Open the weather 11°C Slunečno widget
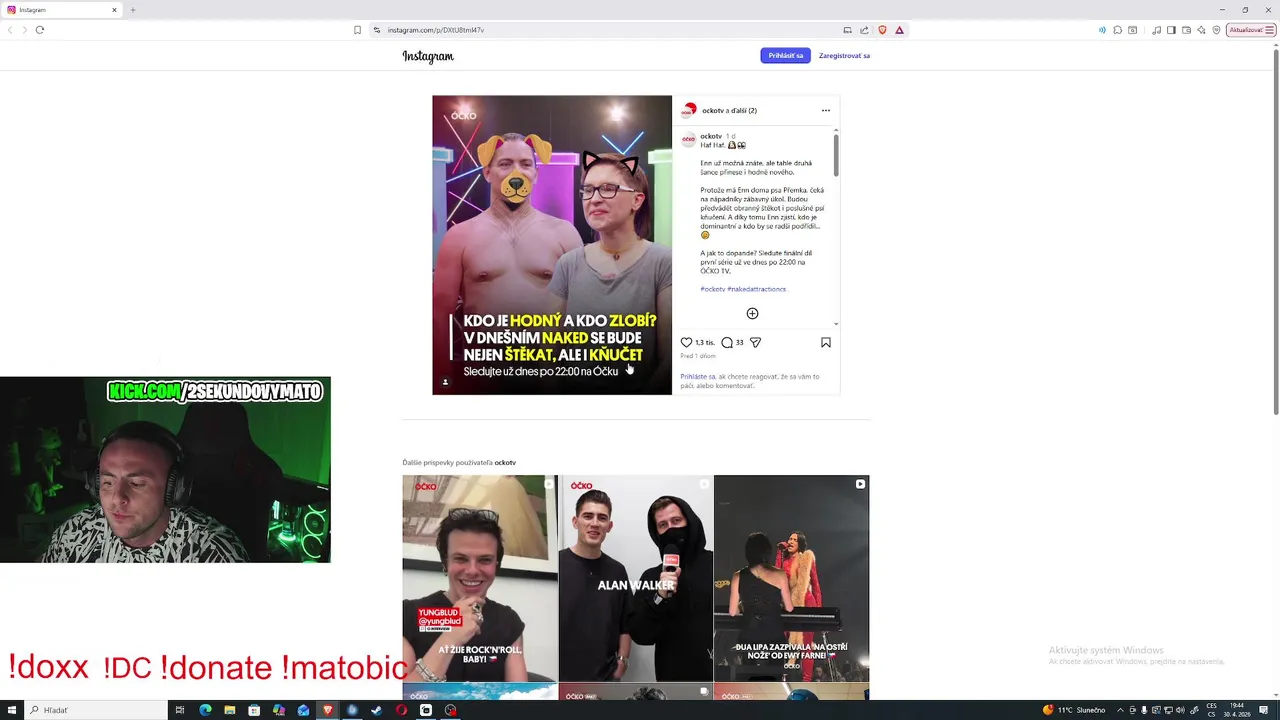 pyautogui.click(x=1075, y=710)
